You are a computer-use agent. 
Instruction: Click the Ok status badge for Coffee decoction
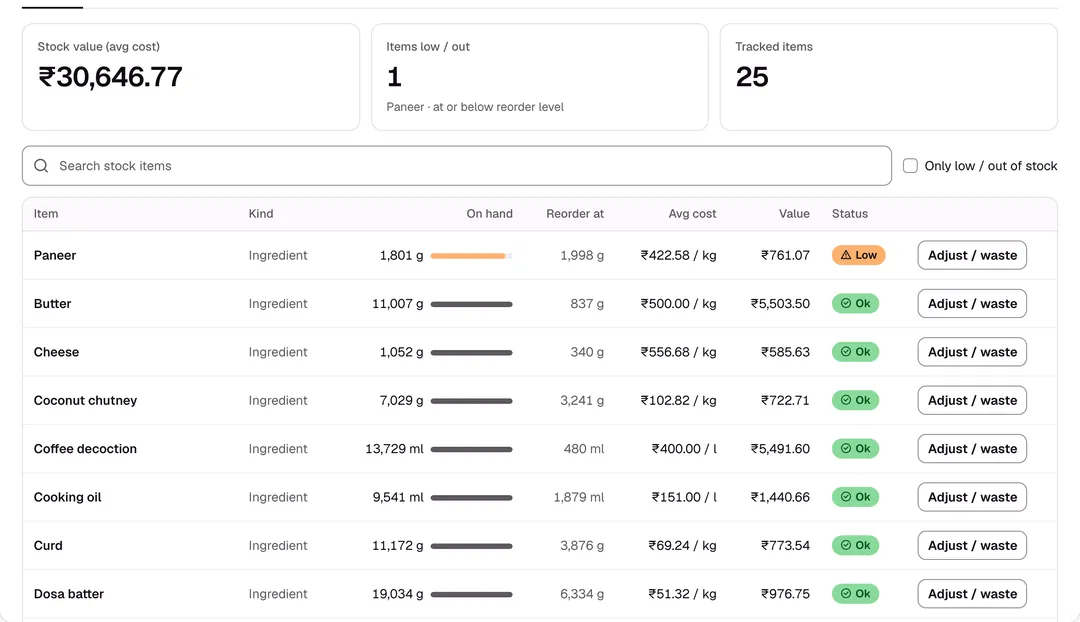pos(855,448)
